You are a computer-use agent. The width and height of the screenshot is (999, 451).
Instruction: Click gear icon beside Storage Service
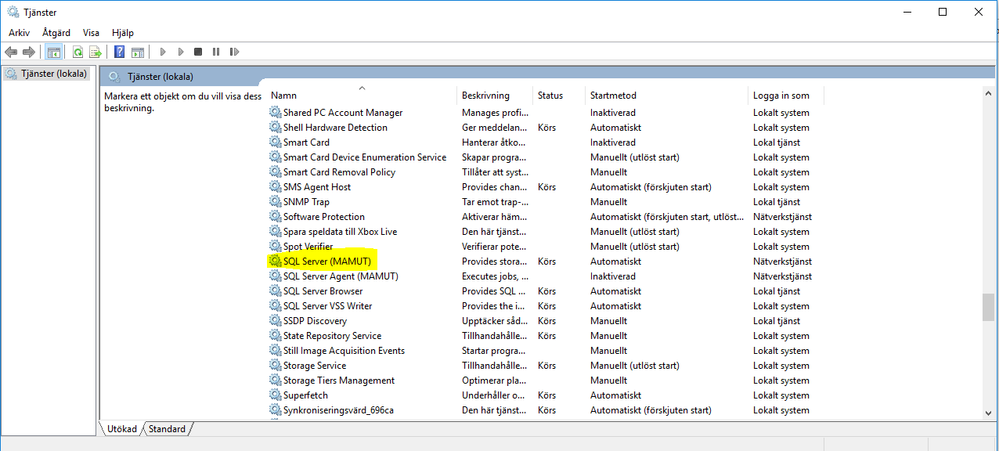point(275,366)
